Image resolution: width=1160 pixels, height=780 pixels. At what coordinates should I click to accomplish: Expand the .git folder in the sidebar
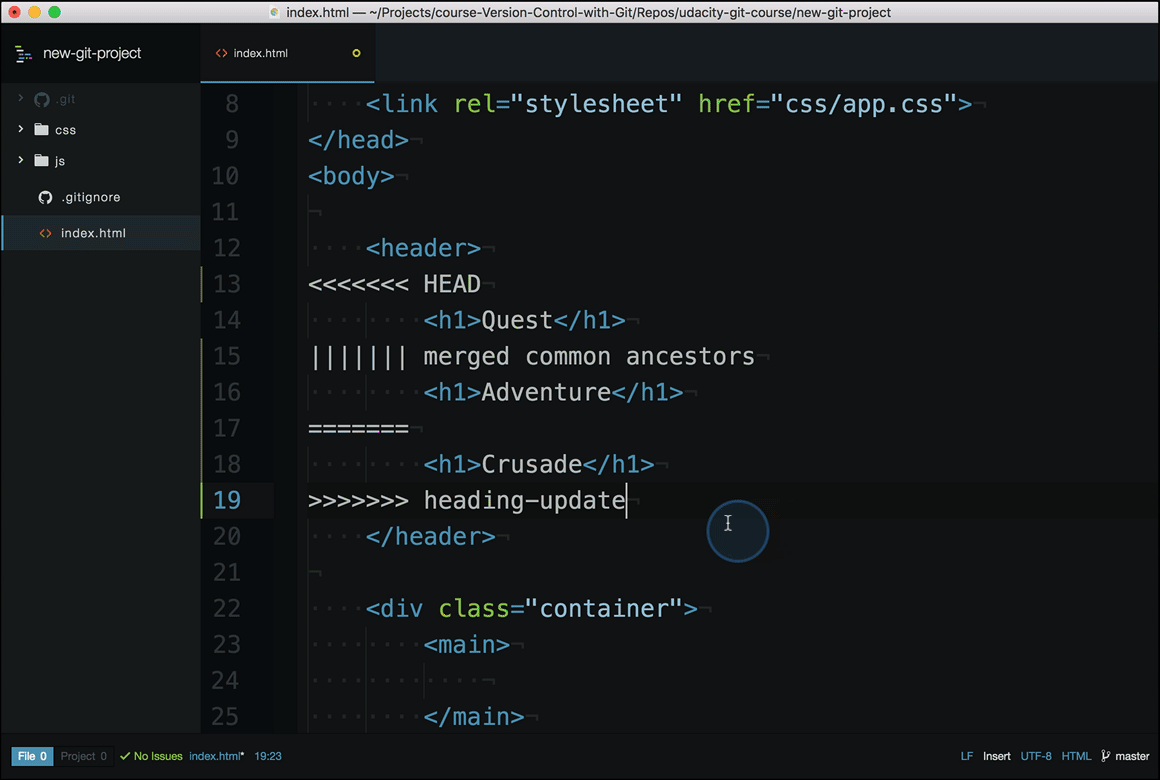tap(20, 99)
